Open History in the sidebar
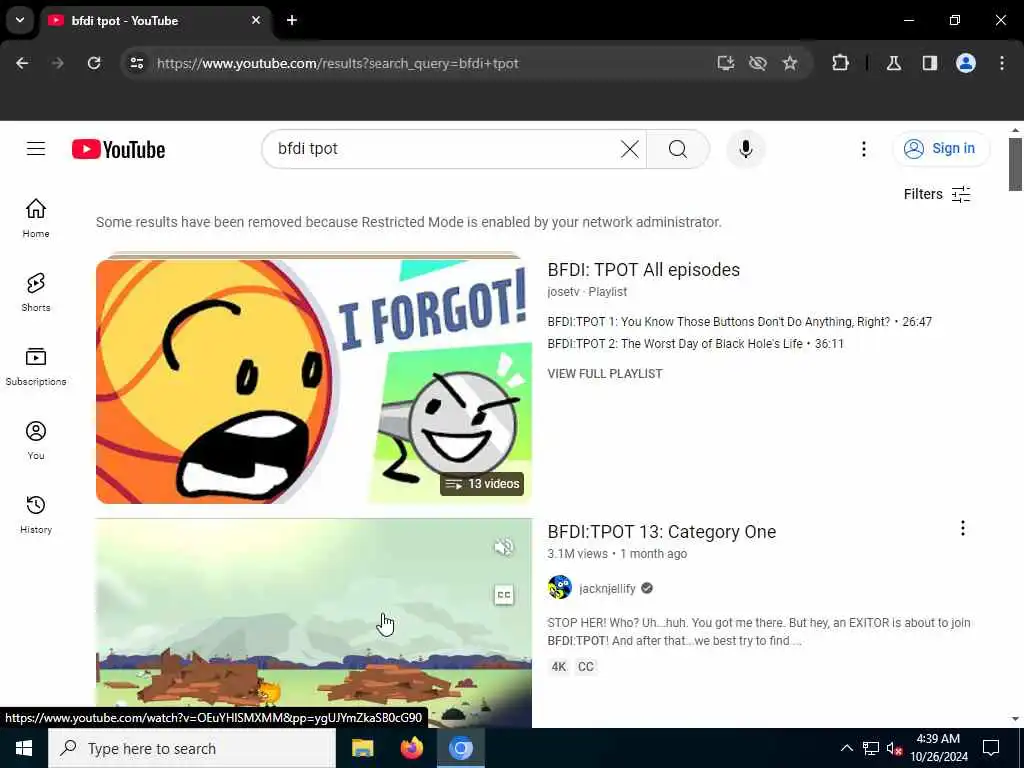Viewport: 1024px width, 768px height. pyautogui.click(x=36, y=515)
